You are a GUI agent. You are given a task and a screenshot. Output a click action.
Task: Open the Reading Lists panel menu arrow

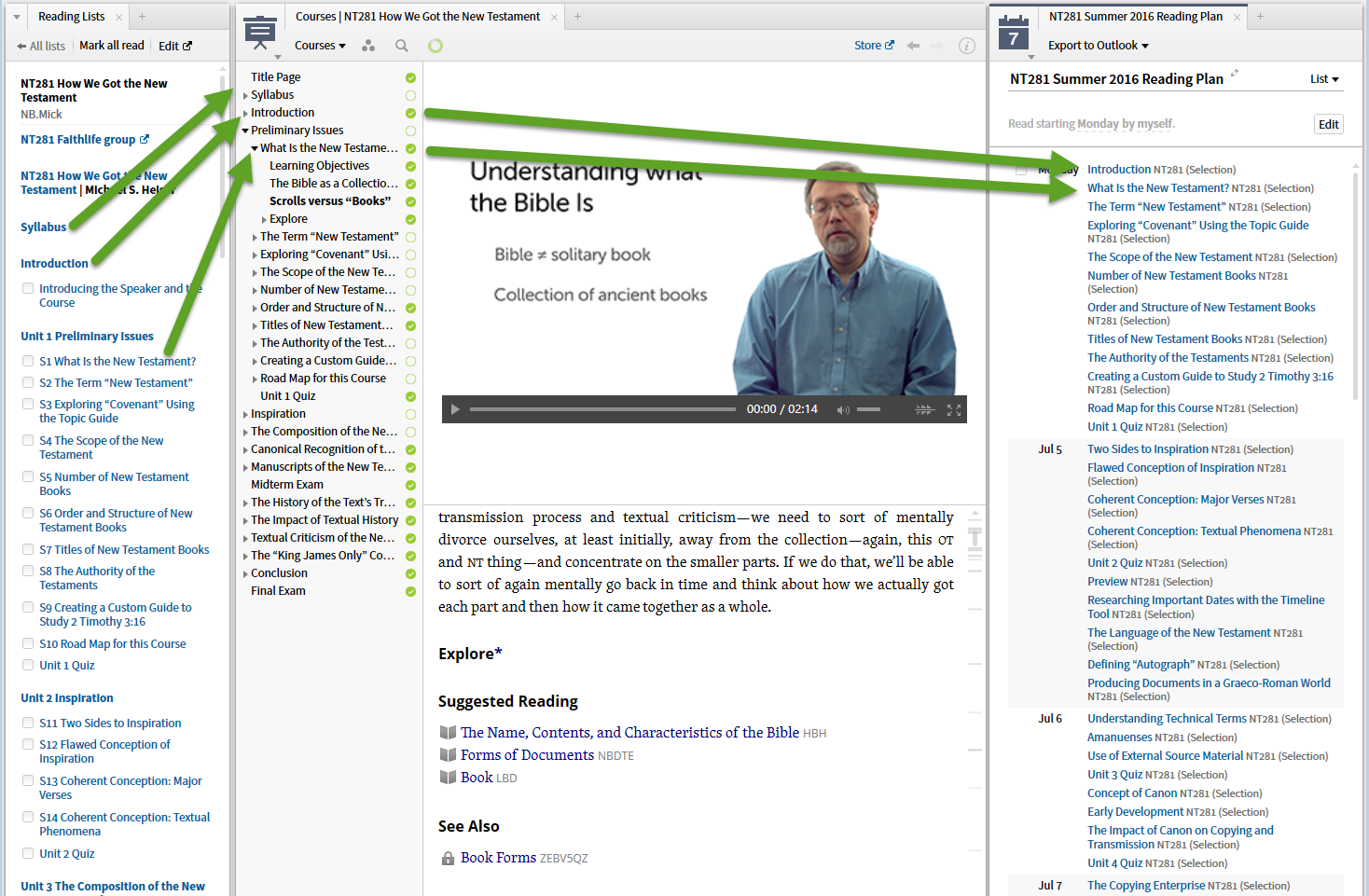[17, 17]
